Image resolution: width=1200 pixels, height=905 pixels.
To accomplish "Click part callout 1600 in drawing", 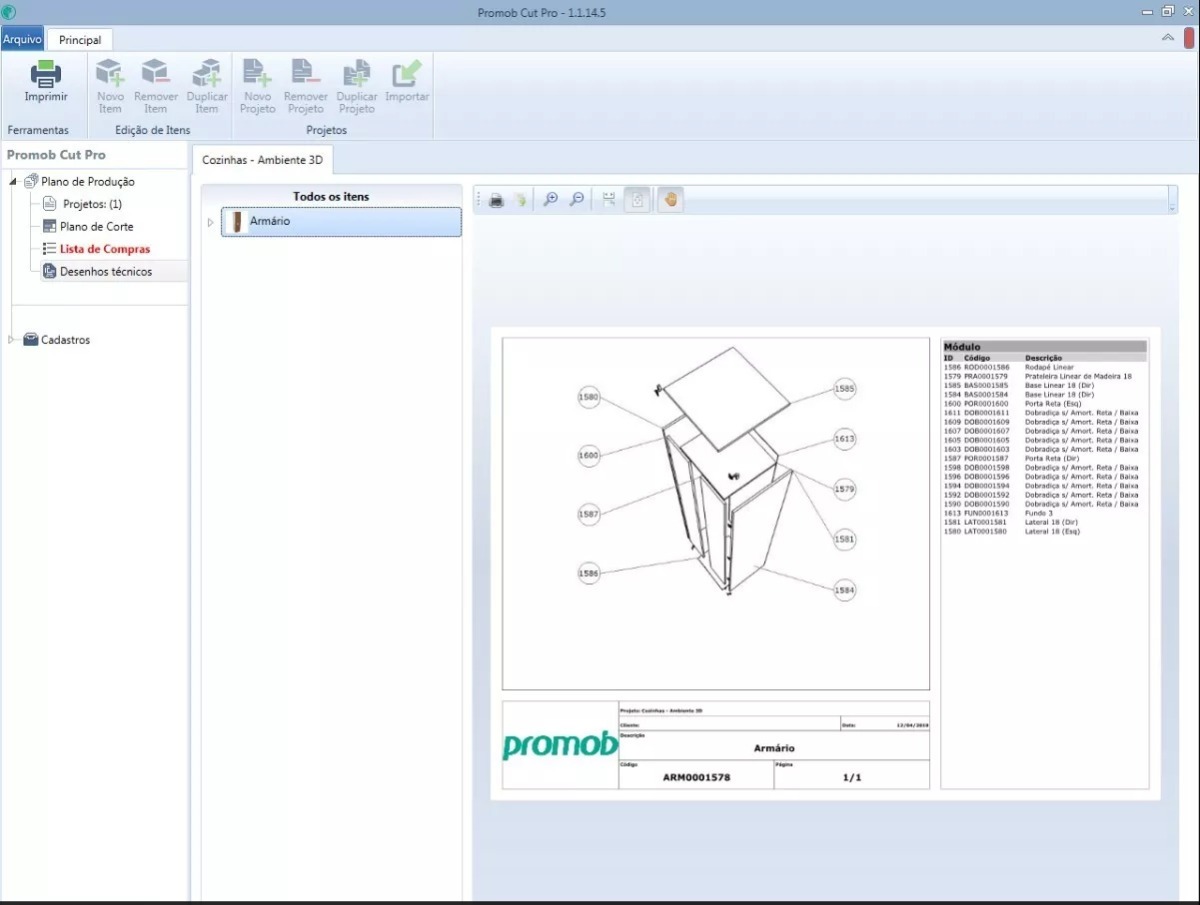I will [x=589, y=456].
